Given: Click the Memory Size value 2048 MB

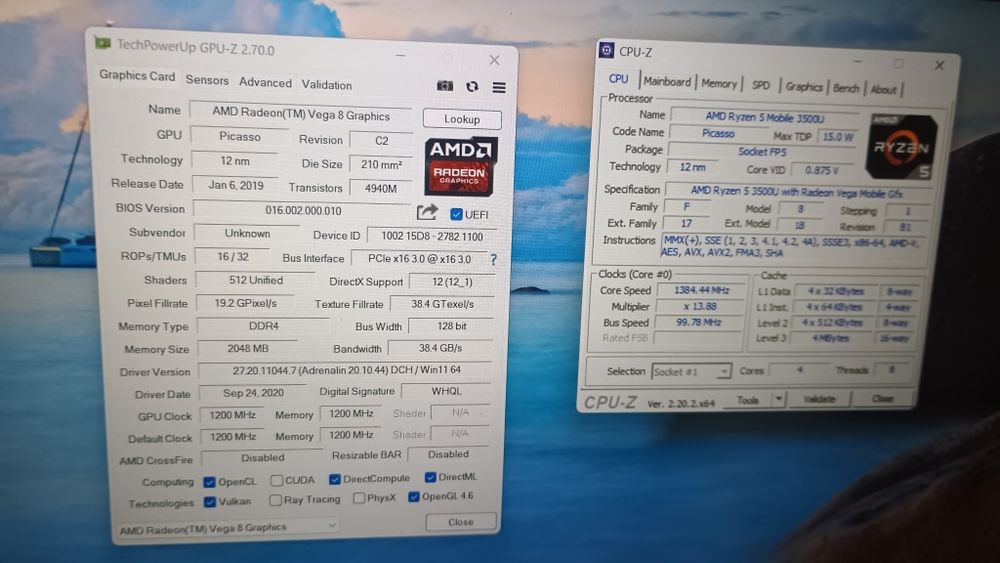Looking at the screenshot, I should click(x=247, y=349).
